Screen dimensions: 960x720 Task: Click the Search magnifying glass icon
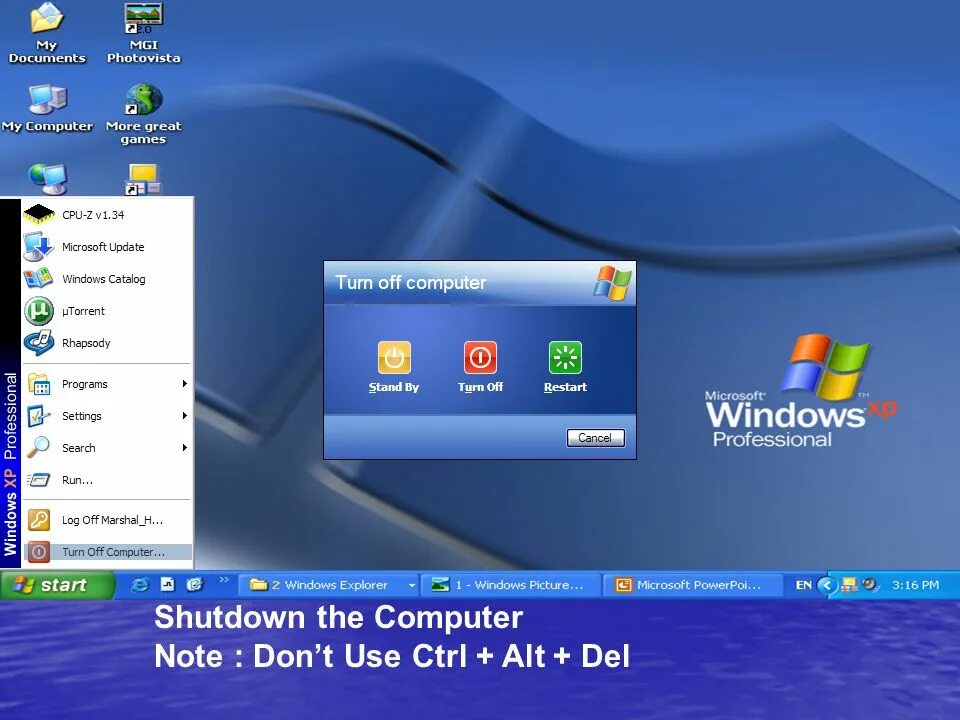coord(38,448)
